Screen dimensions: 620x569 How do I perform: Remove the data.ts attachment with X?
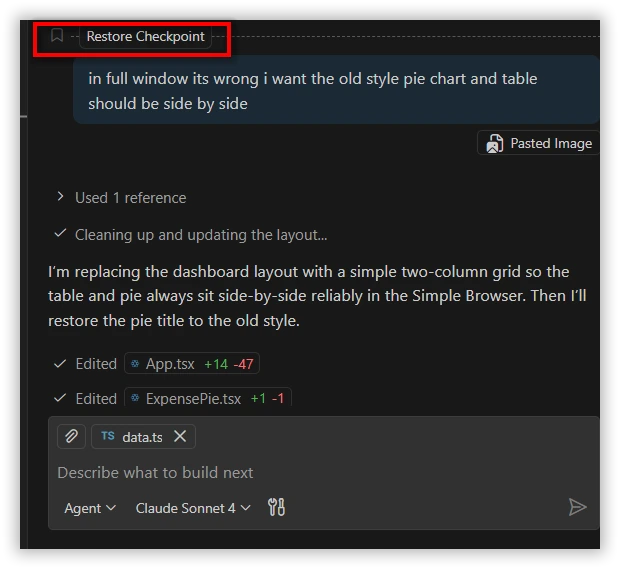click(180, 436)
